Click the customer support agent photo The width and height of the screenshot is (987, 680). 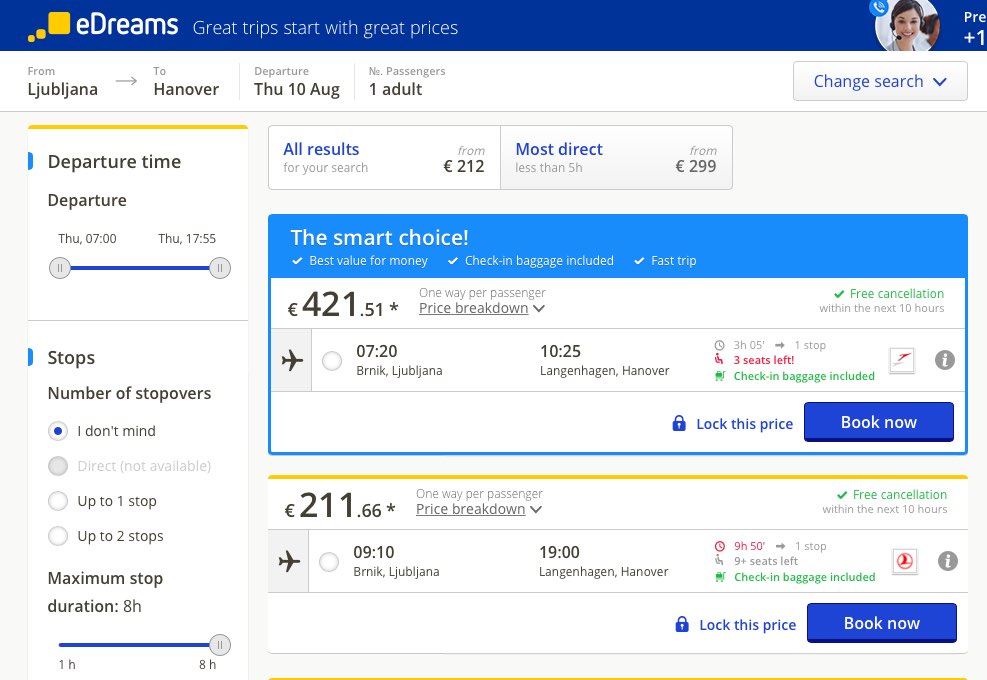907,25
